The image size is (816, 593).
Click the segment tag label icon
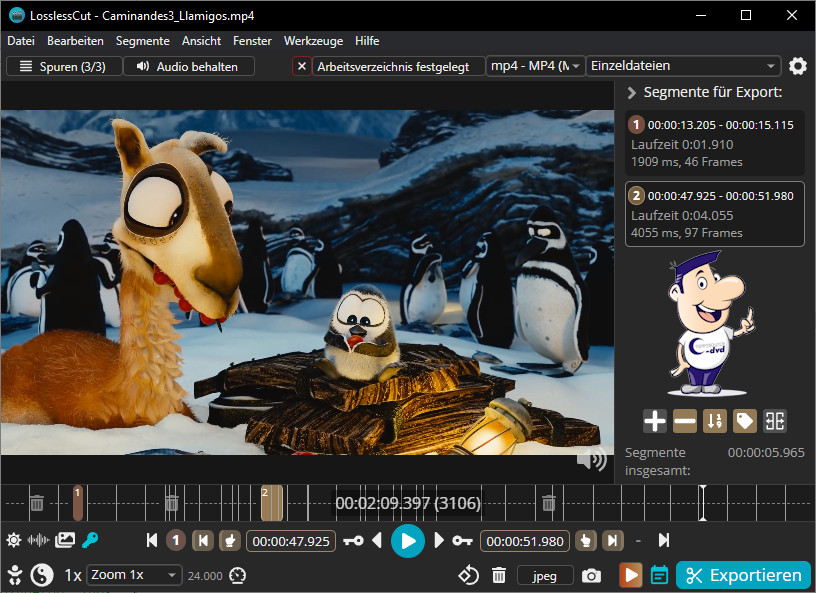[744, 421]
